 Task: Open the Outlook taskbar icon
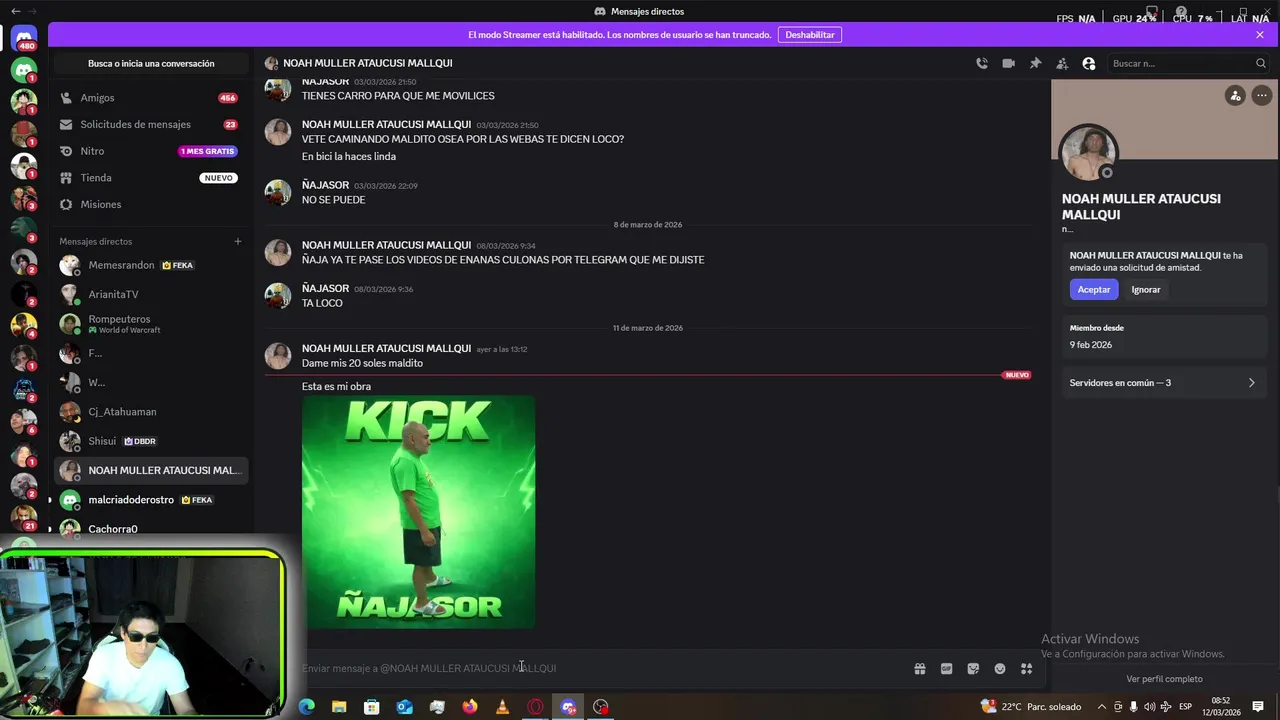404,707
